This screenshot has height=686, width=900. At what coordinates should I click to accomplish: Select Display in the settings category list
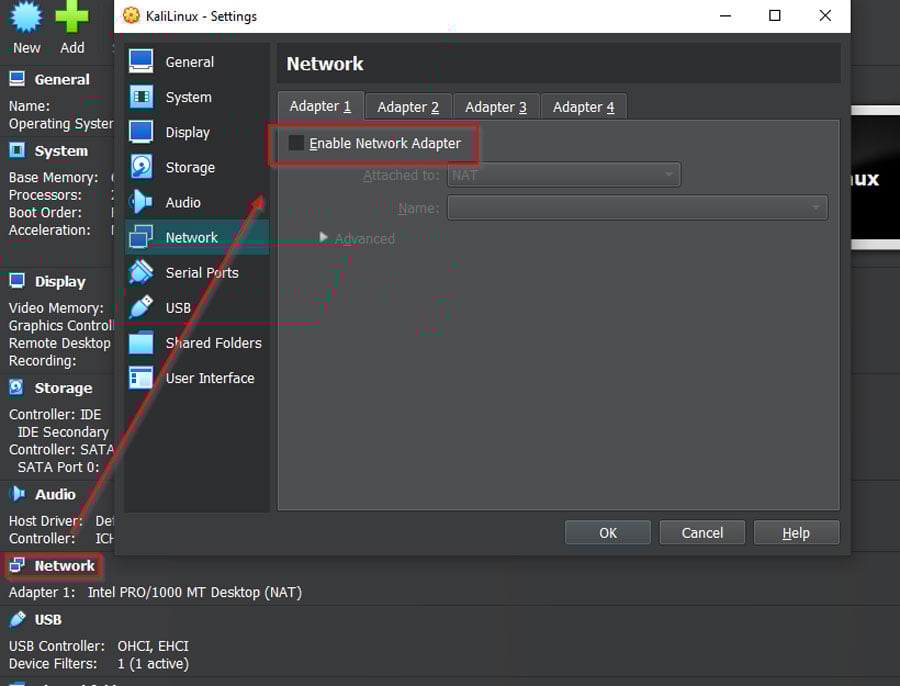pos(197,132)
